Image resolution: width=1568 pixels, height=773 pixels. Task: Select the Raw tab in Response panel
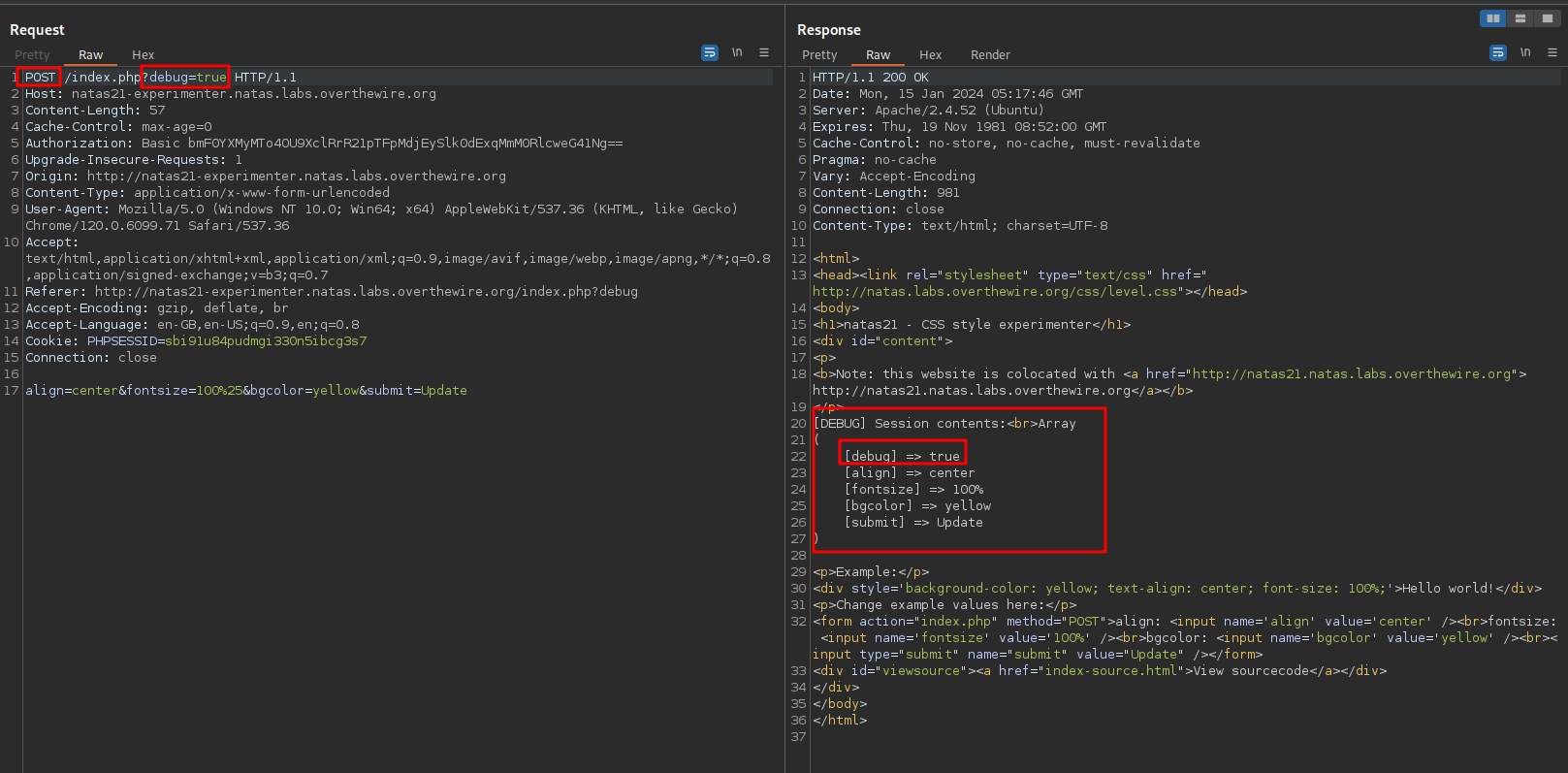[x=878, y=55]
